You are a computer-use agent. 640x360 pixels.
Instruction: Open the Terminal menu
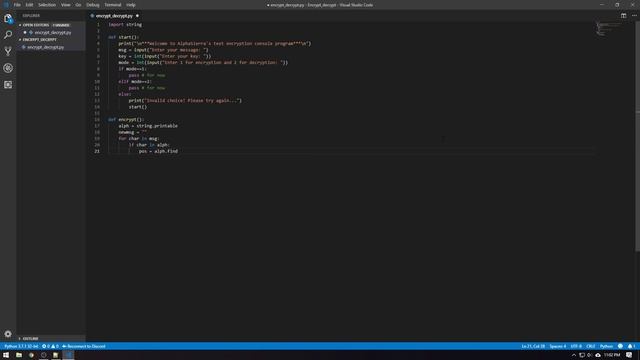pyautogui.click(x=113, y=5)
